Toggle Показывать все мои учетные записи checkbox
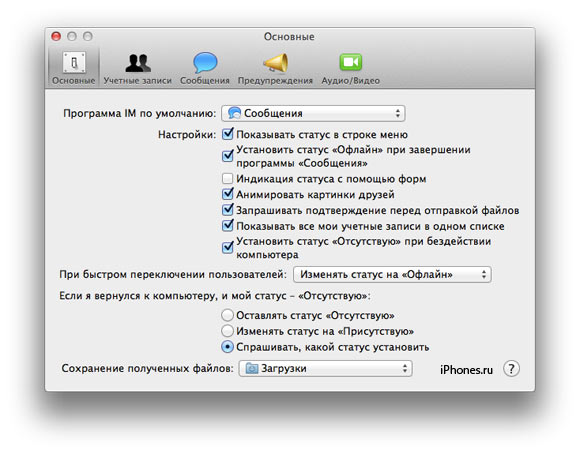 coord(227,225)
